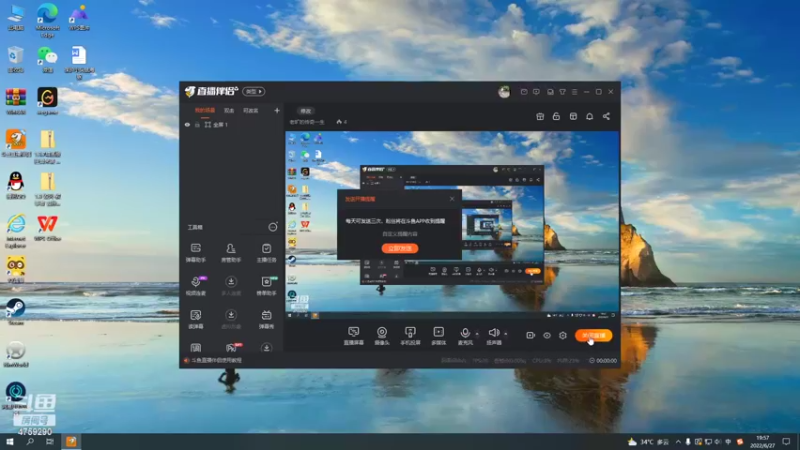
Task: Open the 弹幕助手 tool
Action: (195, 252)
